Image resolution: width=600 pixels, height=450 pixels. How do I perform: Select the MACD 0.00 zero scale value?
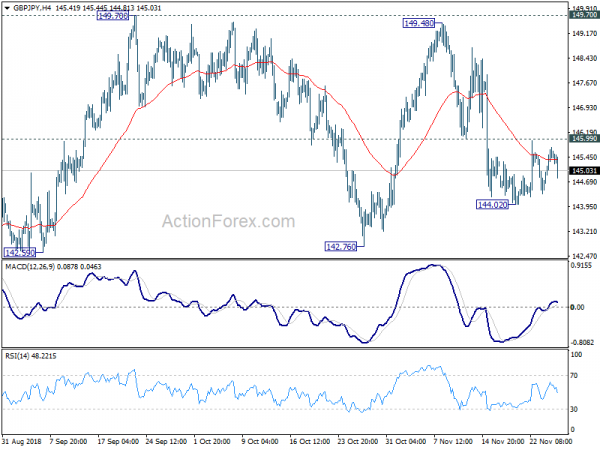[x=577, y=307]
